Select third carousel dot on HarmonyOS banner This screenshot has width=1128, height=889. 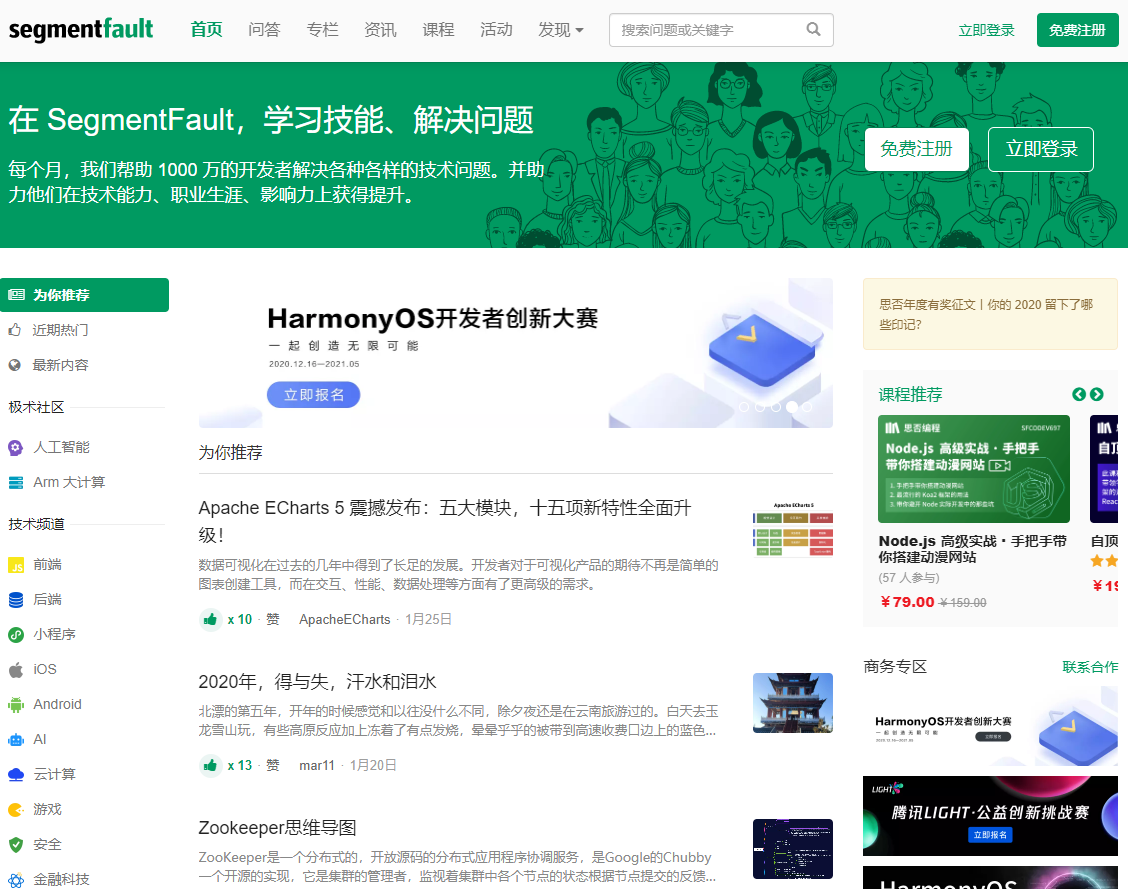point(776,407)
